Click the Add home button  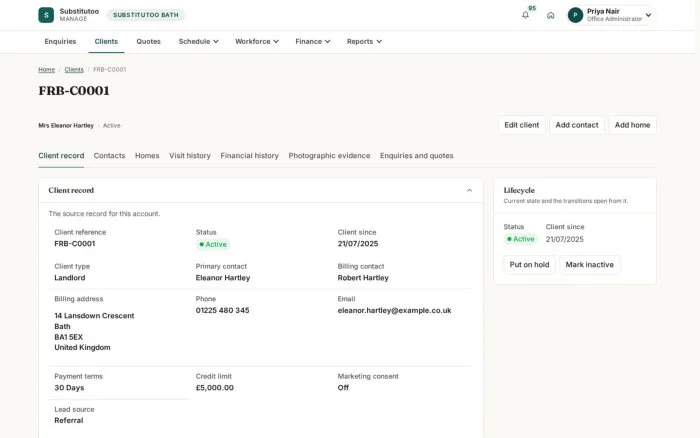click(632, 125)
